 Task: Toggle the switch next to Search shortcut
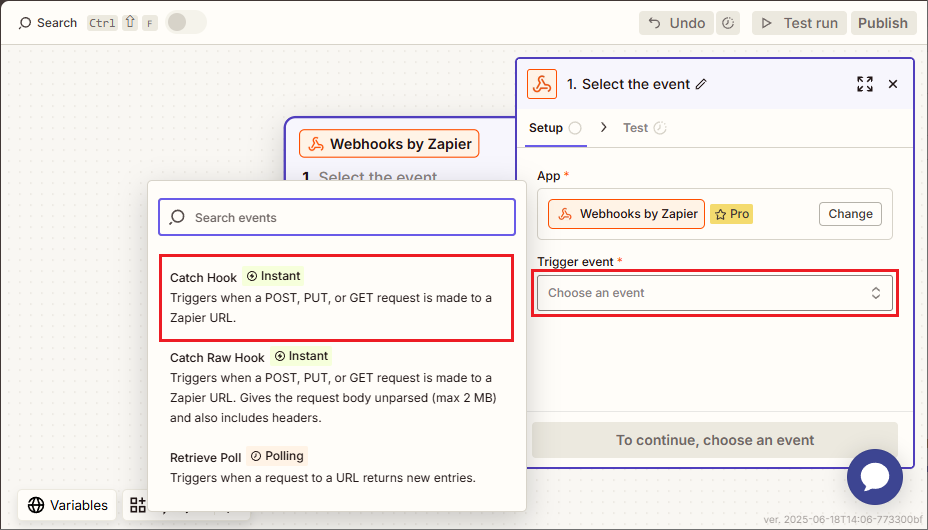186,22
